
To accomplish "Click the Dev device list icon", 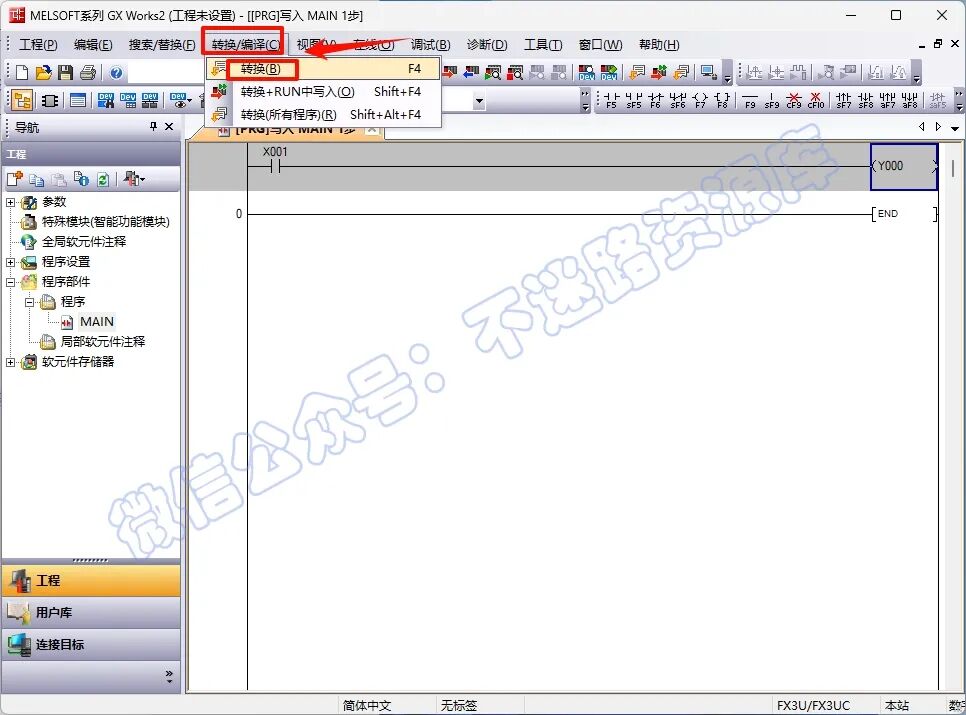I will (x=128, y=100).
